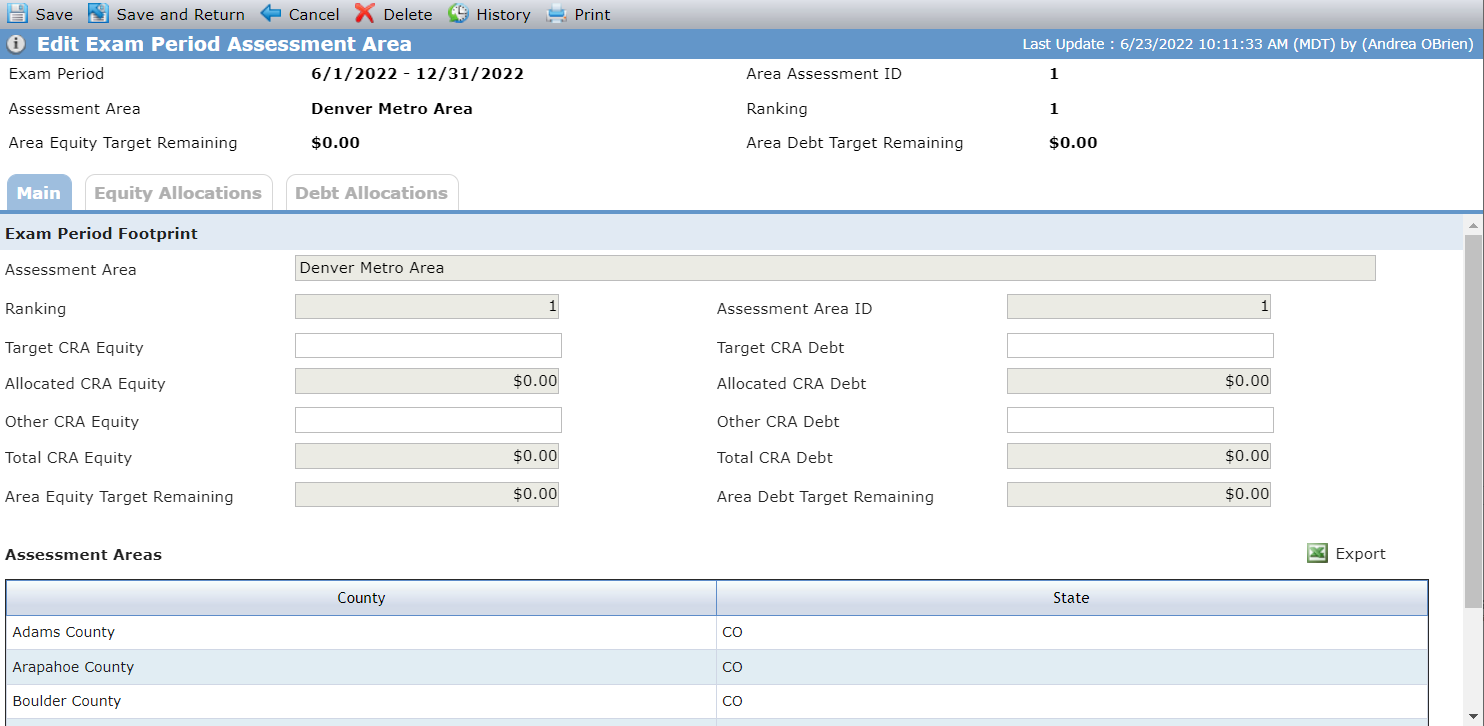Click the read-only Assessment Area ID field
The height and width of the screenshot is (726, 1484).
[x=1139, y=307]
